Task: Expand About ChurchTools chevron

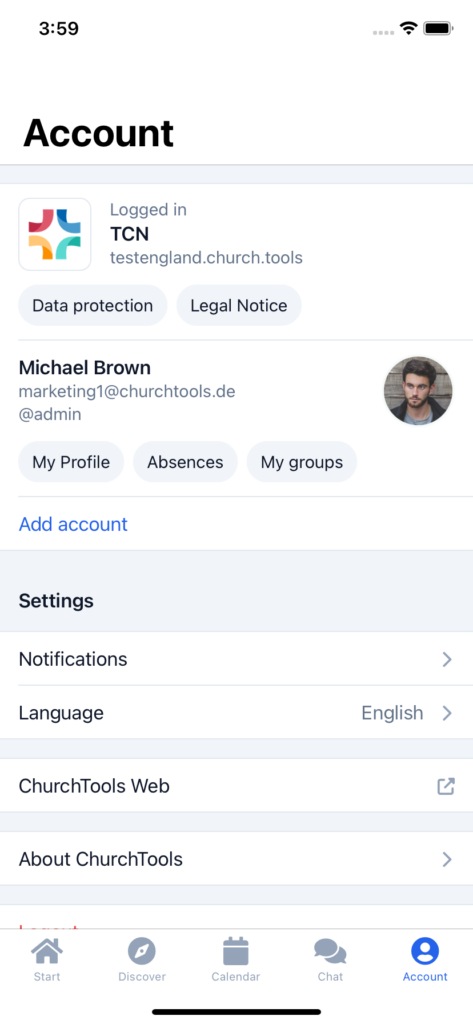Action: (447, 859)
